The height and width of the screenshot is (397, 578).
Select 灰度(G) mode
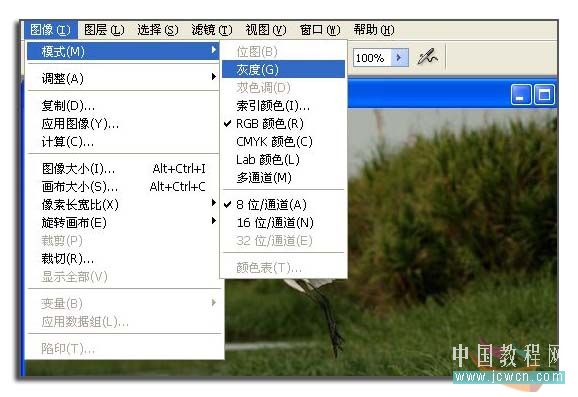(x=283, y=69)
